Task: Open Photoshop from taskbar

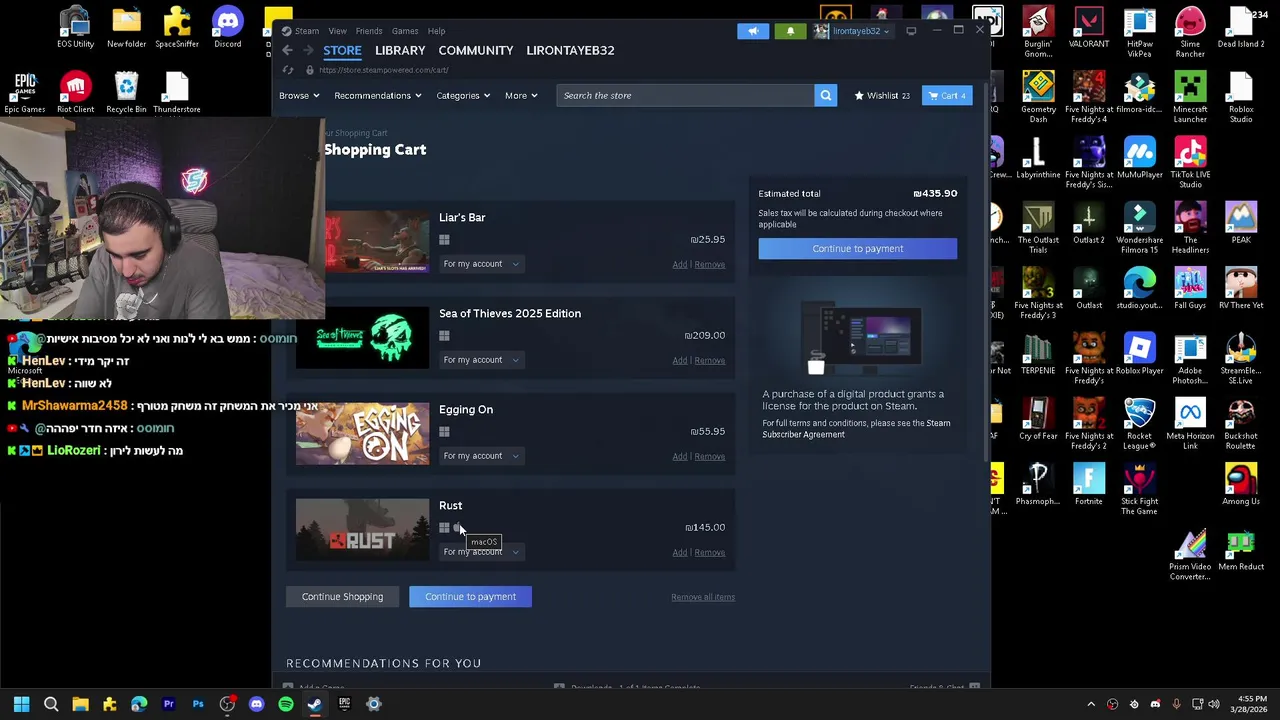Action: 198,704
